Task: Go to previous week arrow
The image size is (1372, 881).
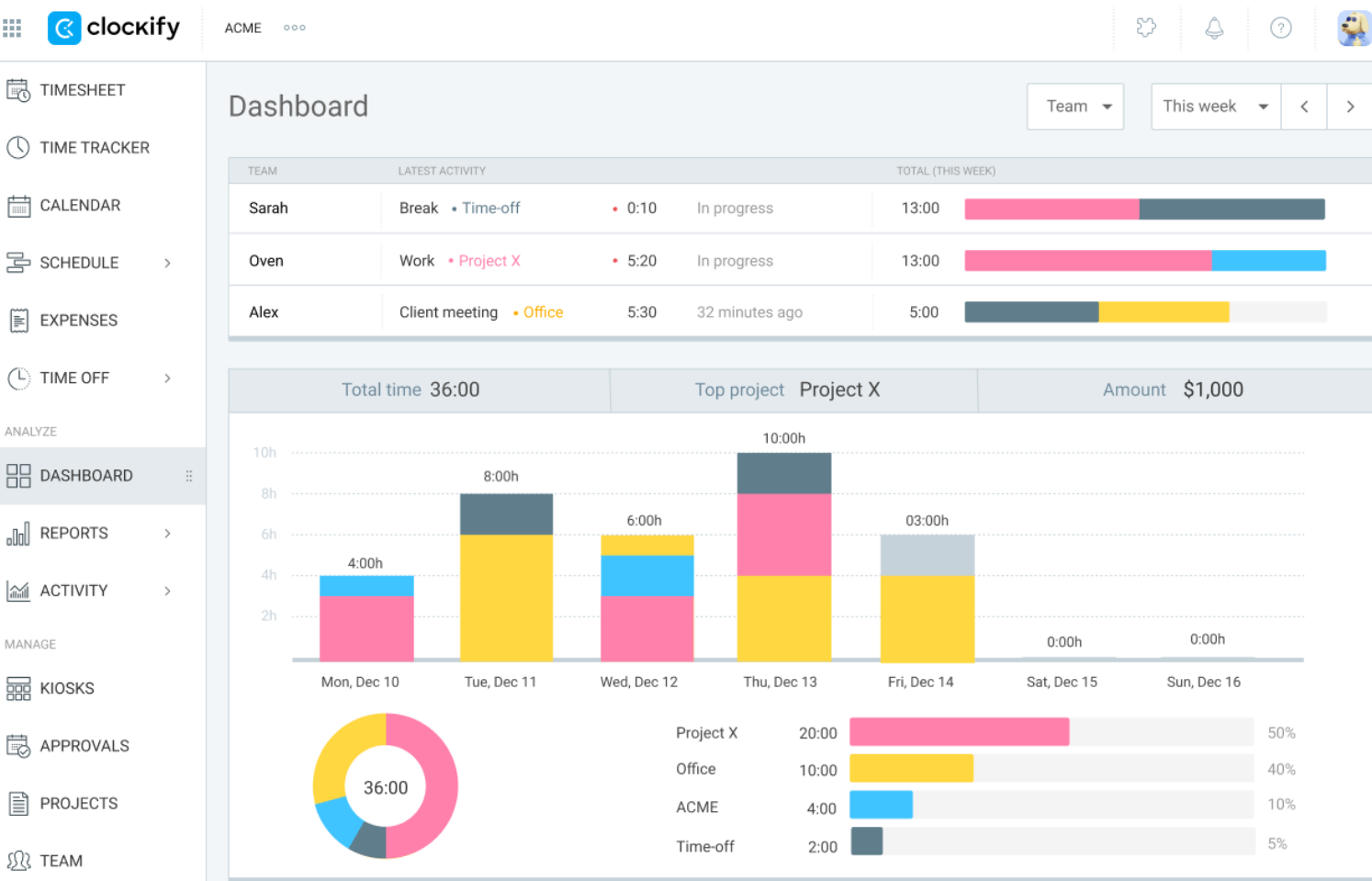Action: [1304, 107]
